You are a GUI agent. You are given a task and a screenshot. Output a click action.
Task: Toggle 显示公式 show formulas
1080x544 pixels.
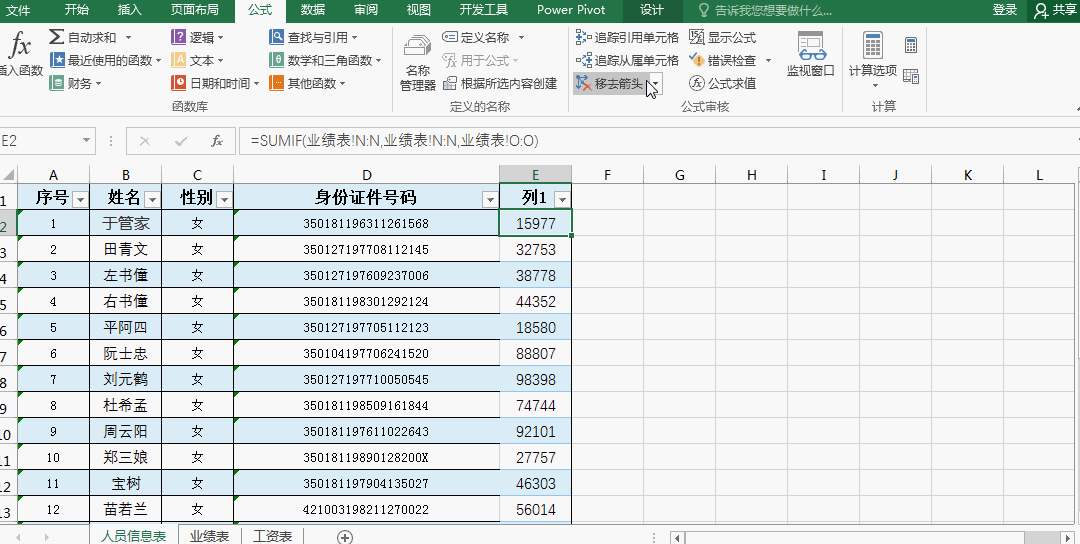[x=723, y=37]
